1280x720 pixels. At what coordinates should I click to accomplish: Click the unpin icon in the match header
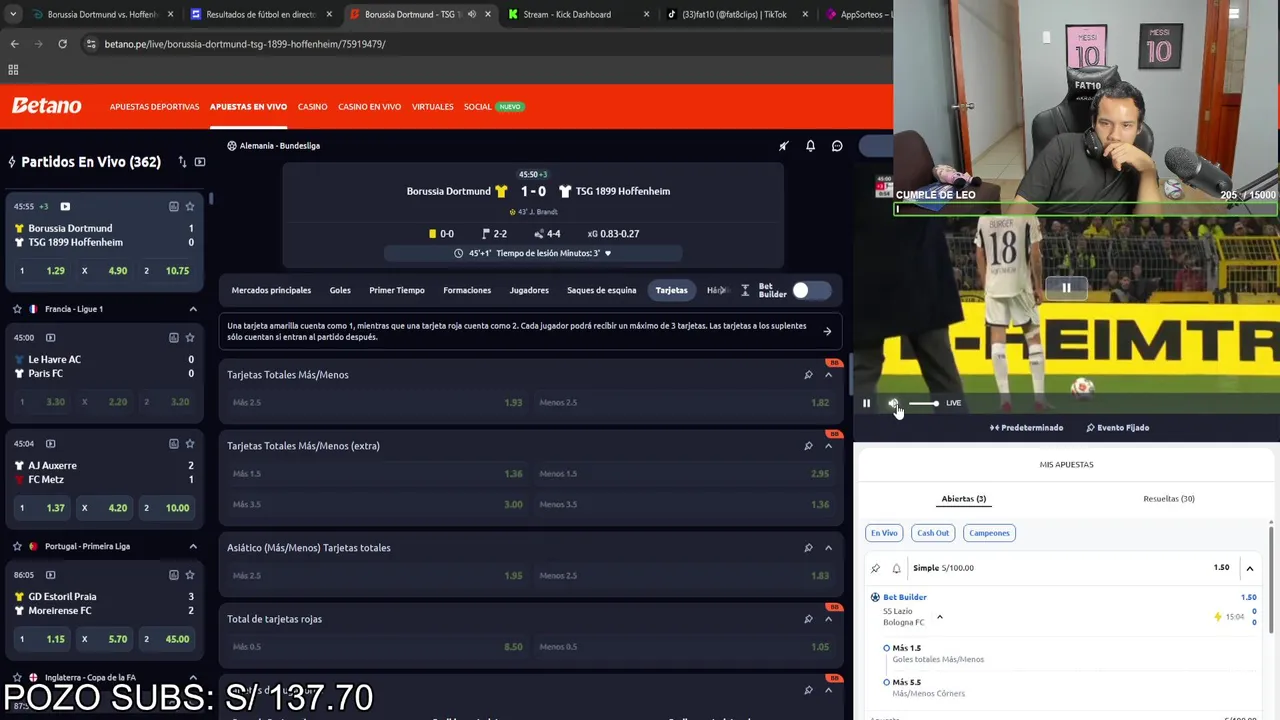[784, 146]
